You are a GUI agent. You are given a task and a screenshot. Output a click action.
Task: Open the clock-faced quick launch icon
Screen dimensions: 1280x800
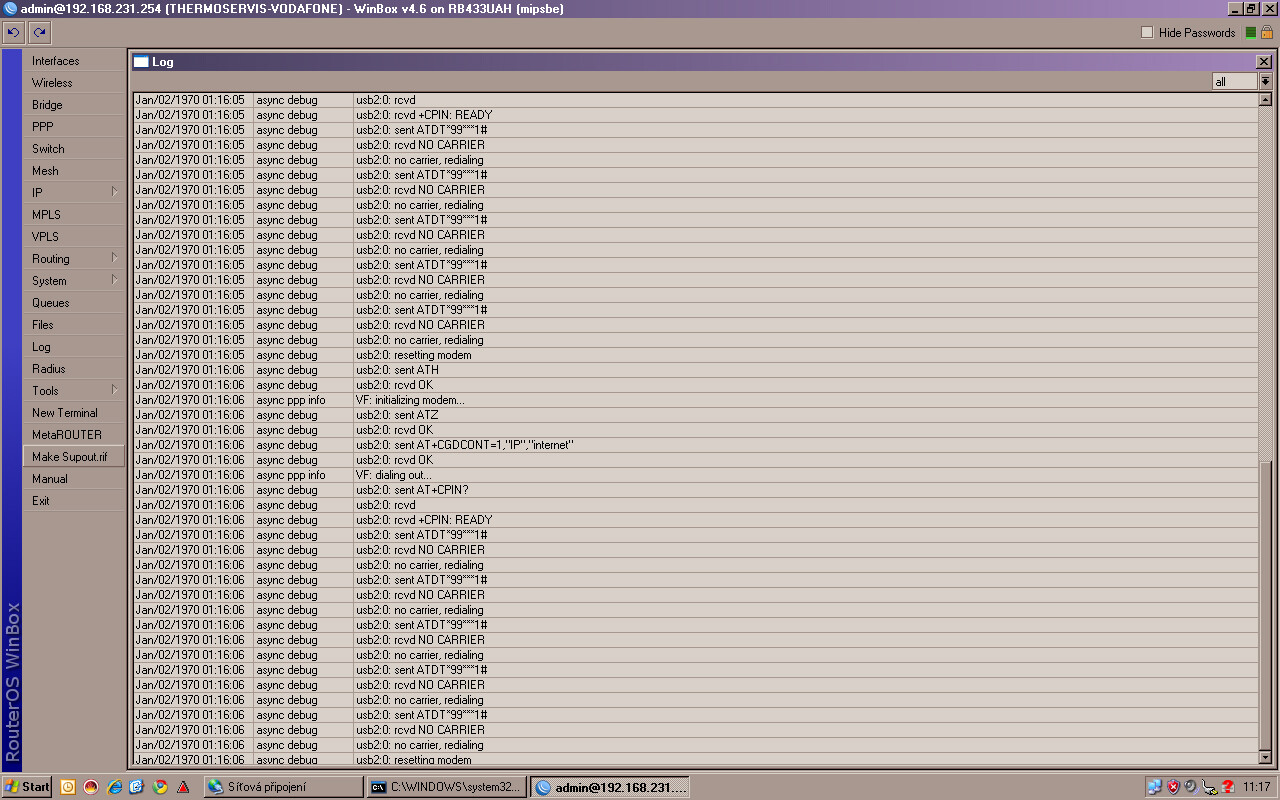click(x=68, y=787)
